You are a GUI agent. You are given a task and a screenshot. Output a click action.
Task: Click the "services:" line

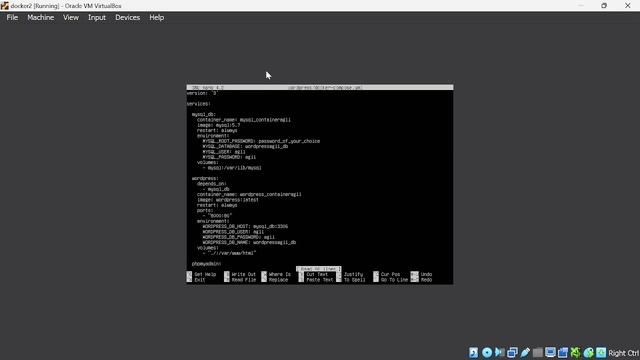coord(198,104)
